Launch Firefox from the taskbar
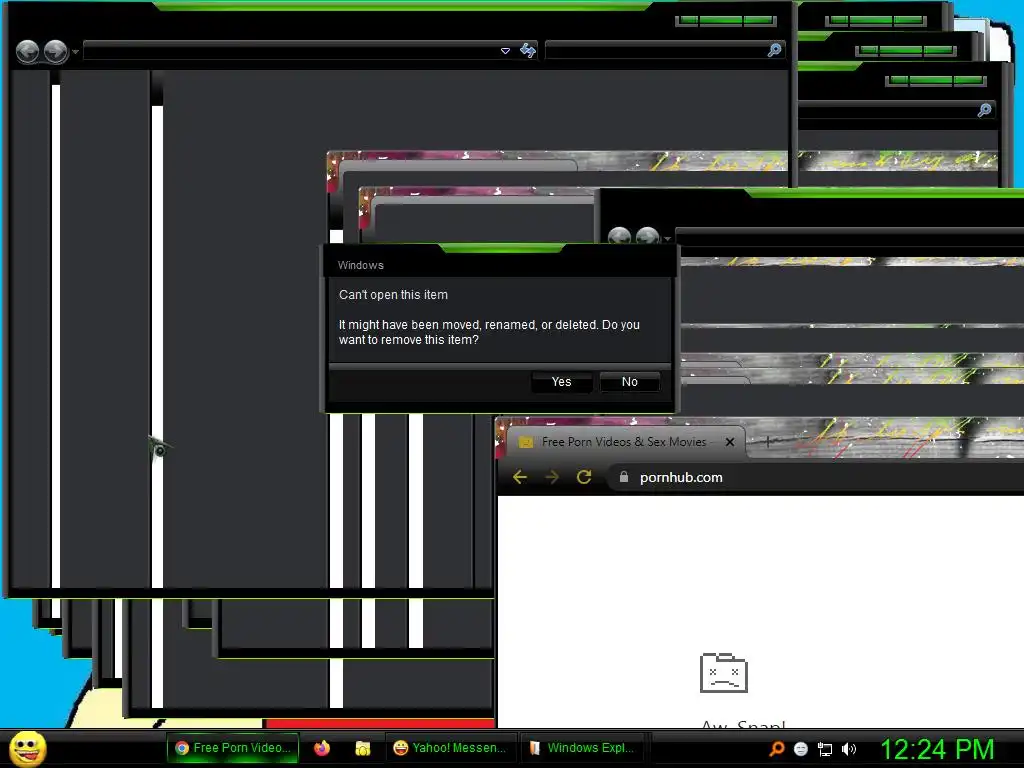This screenshot has width=1024, height=768. [322, 748]
